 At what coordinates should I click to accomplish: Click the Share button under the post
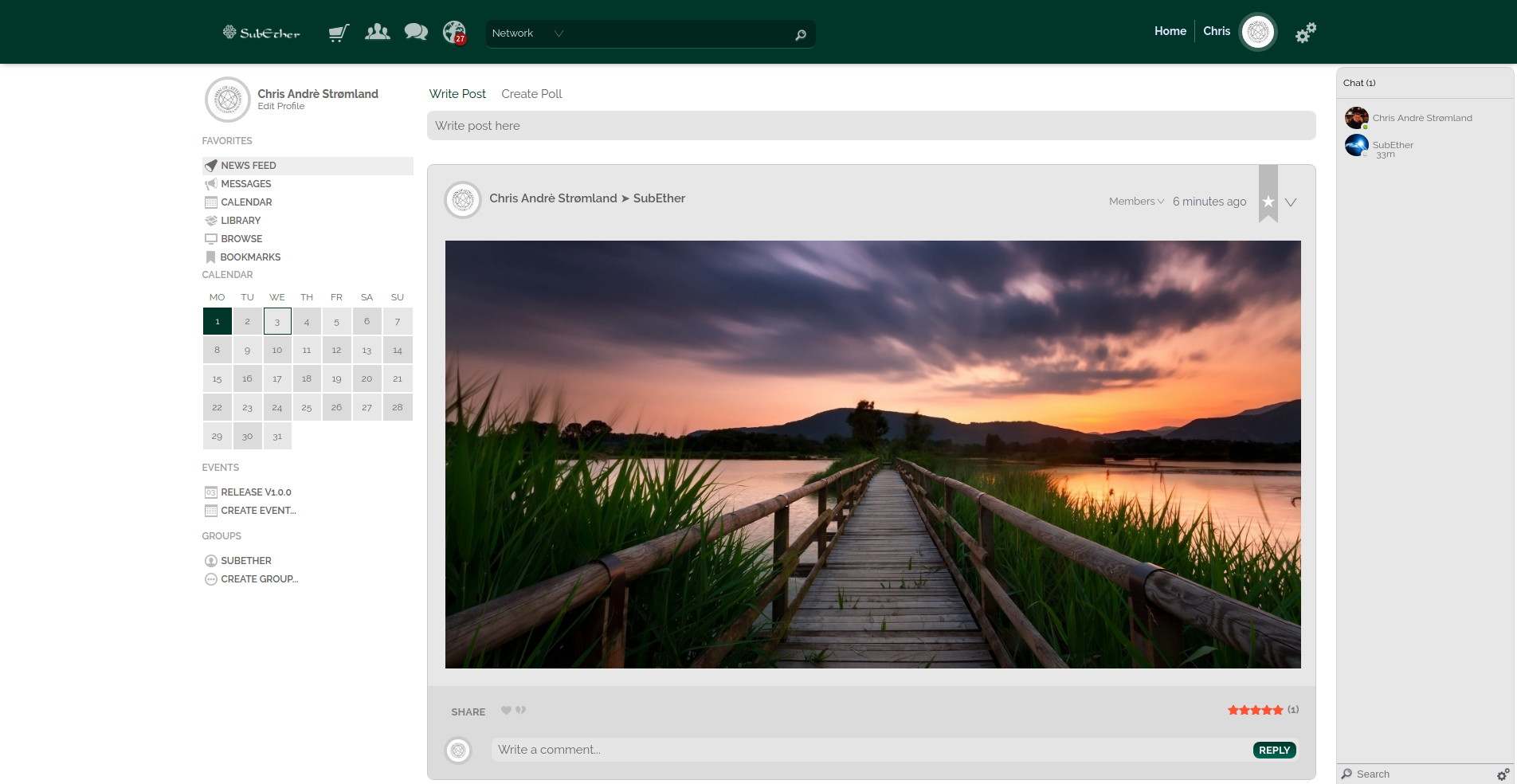468,712
